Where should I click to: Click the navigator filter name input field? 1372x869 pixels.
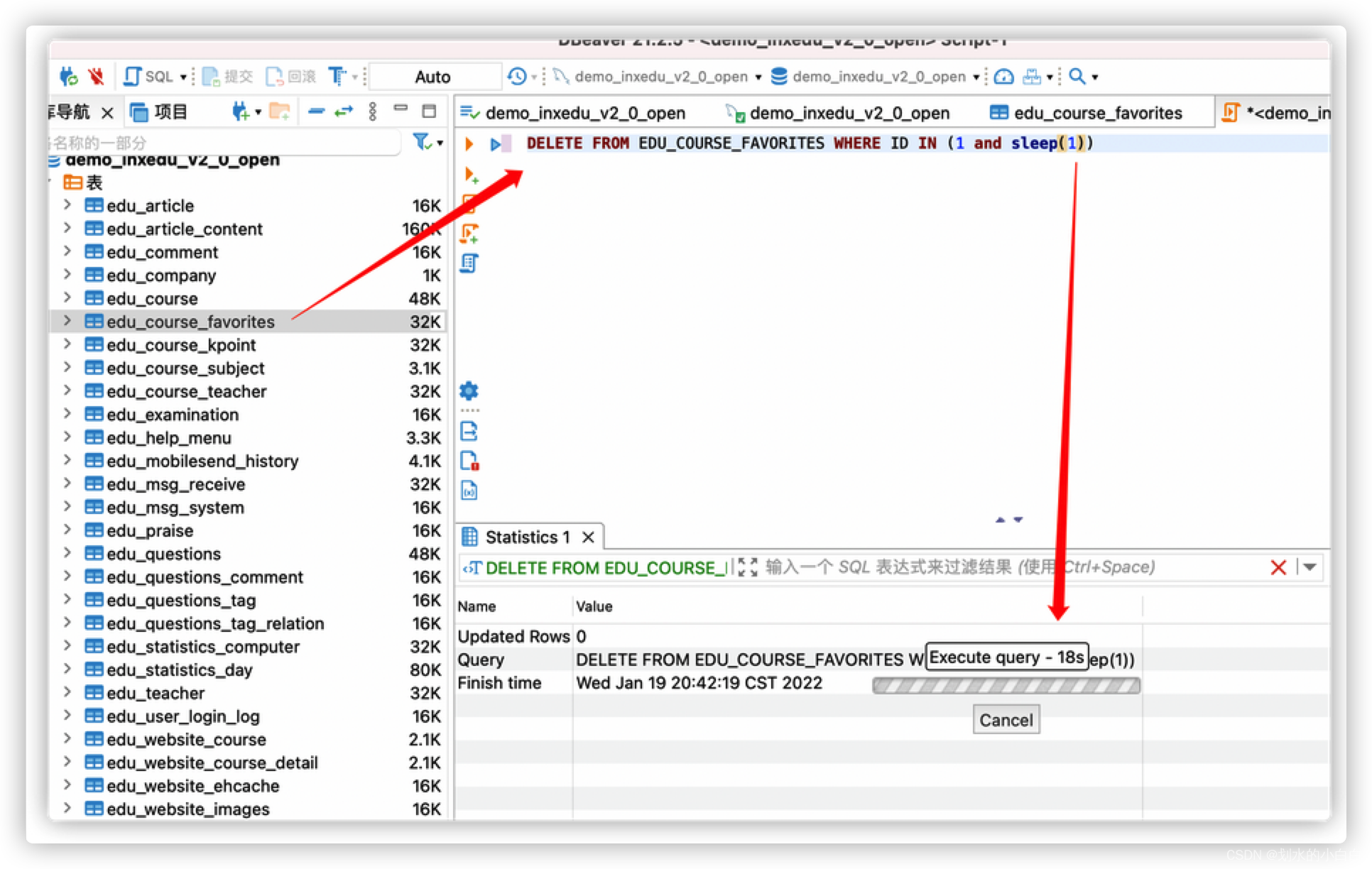click(224, 142)
